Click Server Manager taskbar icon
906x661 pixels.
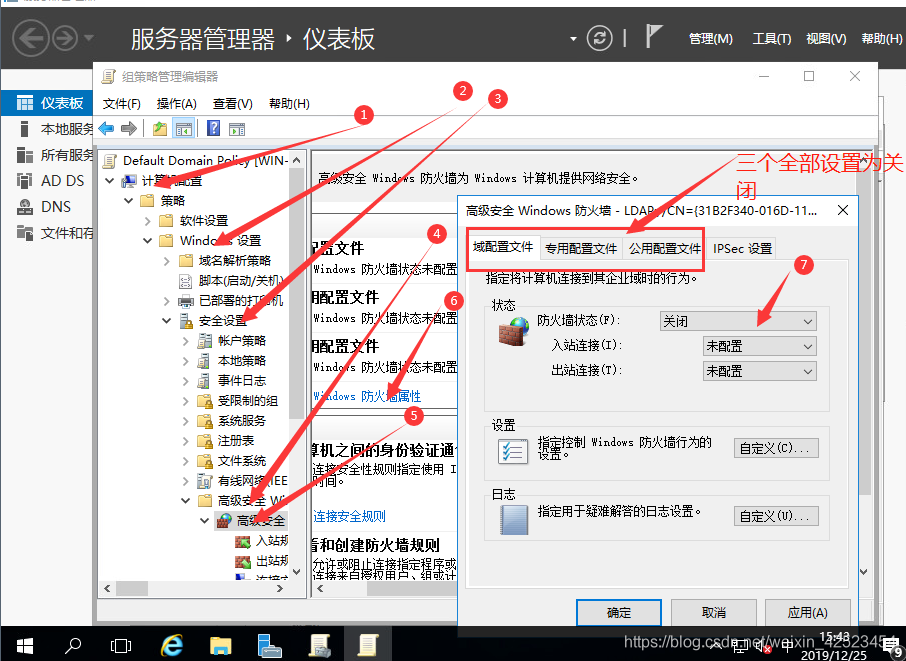pos(269,645)
